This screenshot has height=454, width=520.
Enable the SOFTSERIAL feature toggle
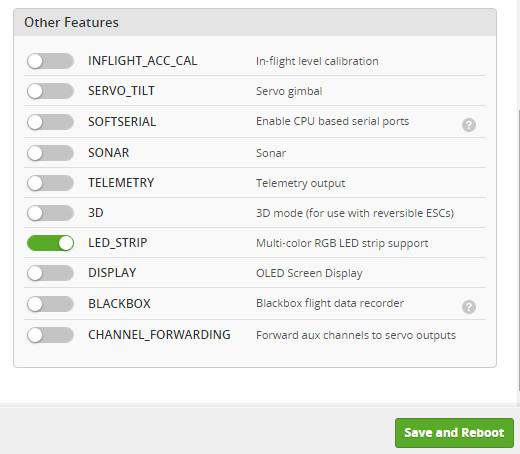point(50,122)
